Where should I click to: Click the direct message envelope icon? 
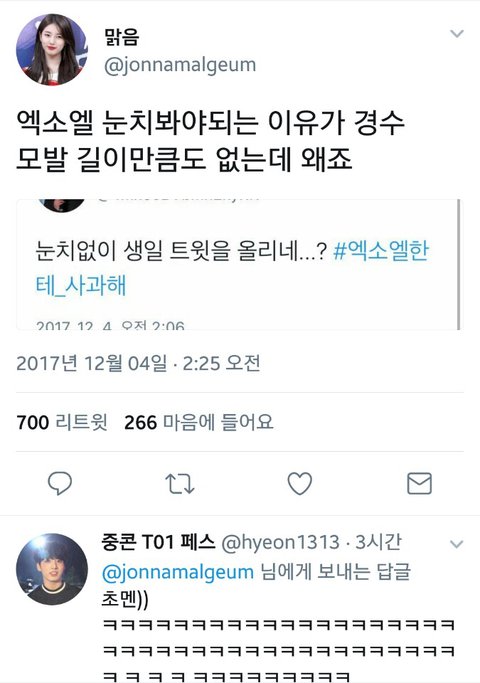(x=419, y=484)
